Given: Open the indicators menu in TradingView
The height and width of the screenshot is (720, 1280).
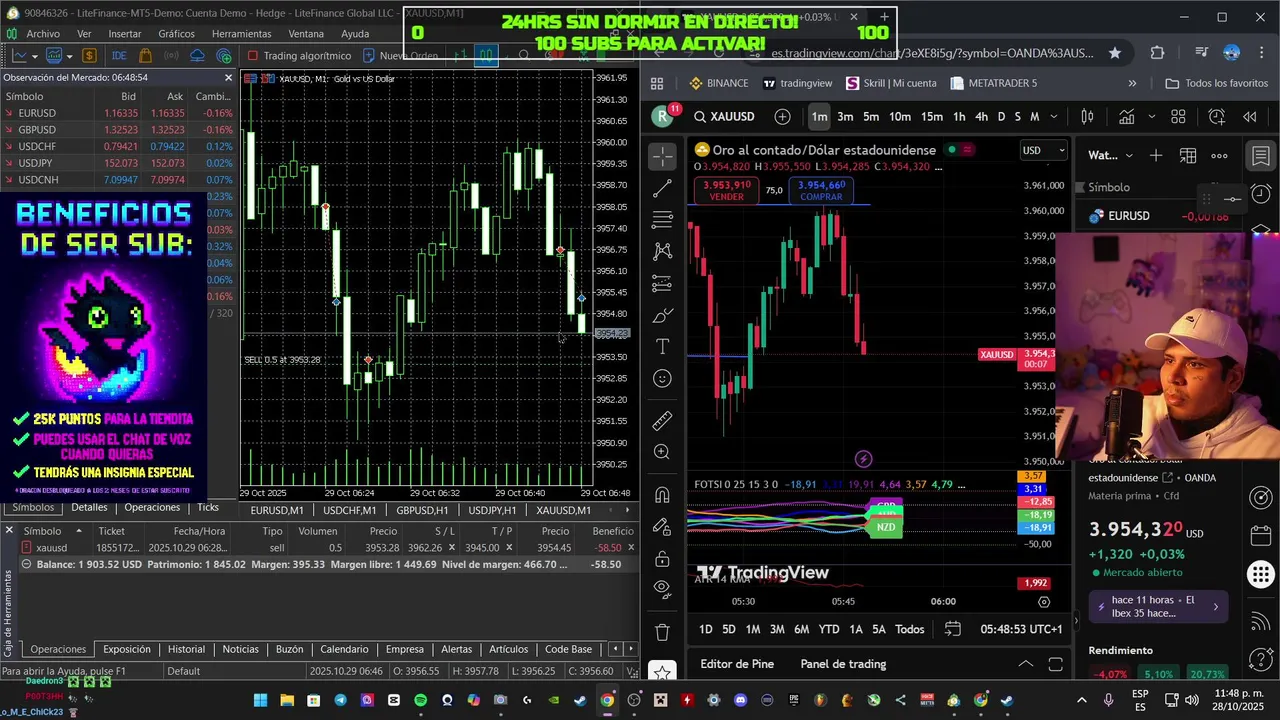Looking at the screenshot, I should tap(1127, 117).
